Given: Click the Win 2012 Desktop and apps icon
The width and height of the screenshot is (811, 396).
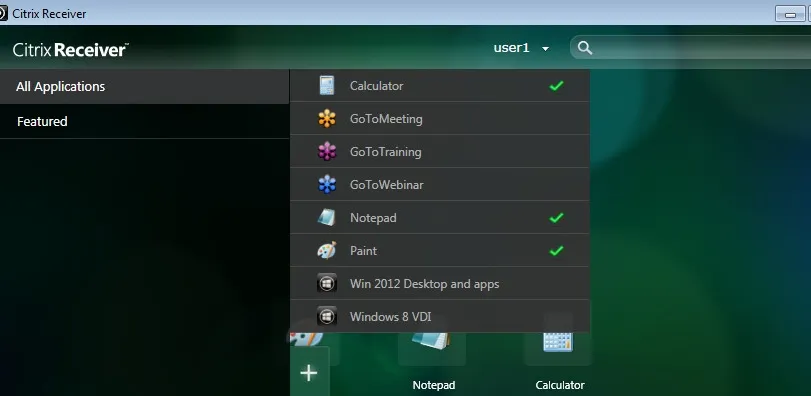Looking at the screenshot, I should [327, 284].
